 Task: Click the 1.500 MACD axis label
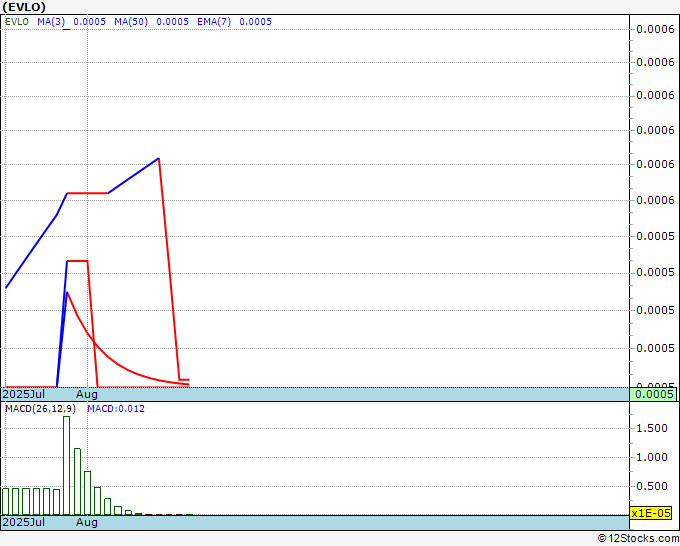[x=655, y=428]
